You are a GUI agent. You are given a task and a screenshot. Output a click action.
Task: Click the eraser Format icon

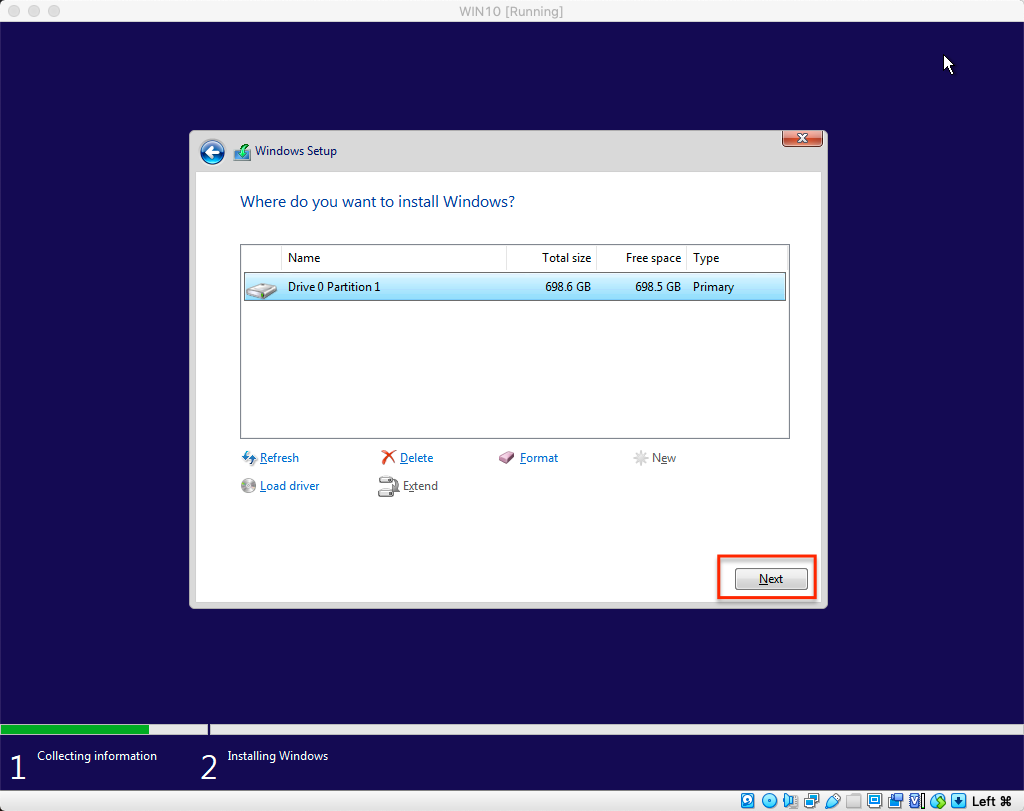[x=507, y=458]
